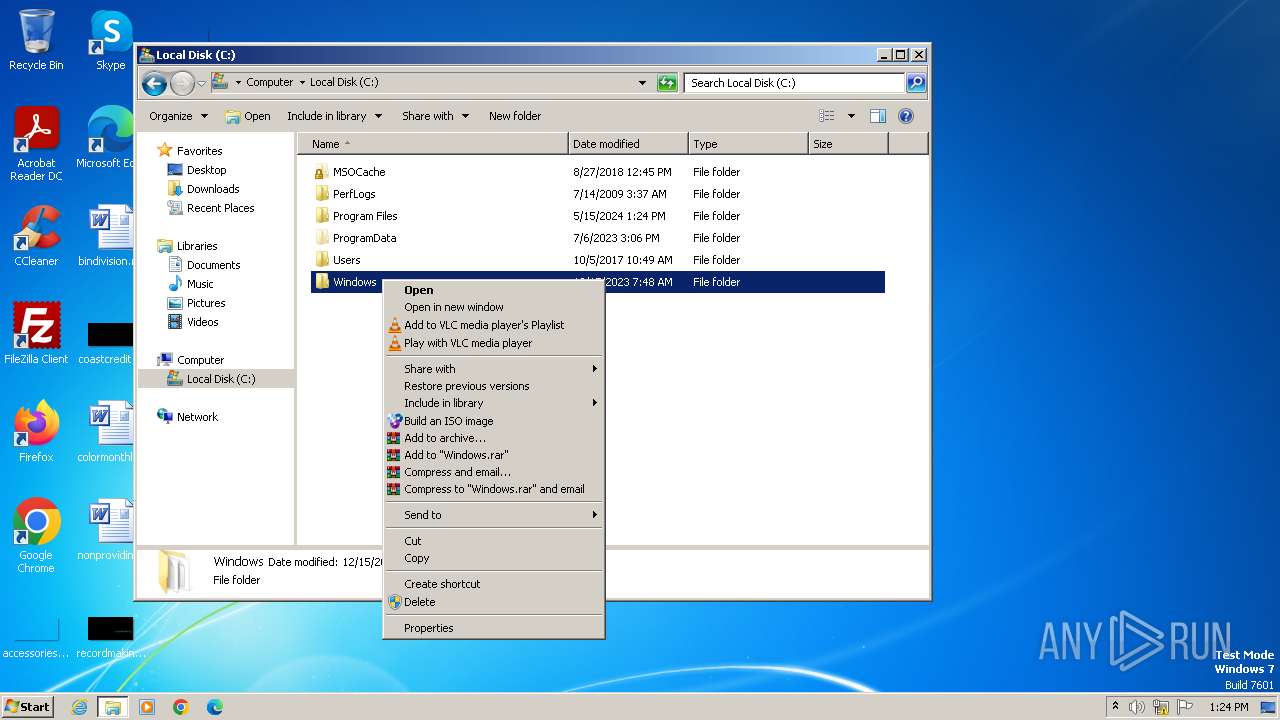The height and width of the screenshot is (720, 1280).
Task: Choose Compress to "Windows.rar" and email
Action: click(x=494, y=489)
